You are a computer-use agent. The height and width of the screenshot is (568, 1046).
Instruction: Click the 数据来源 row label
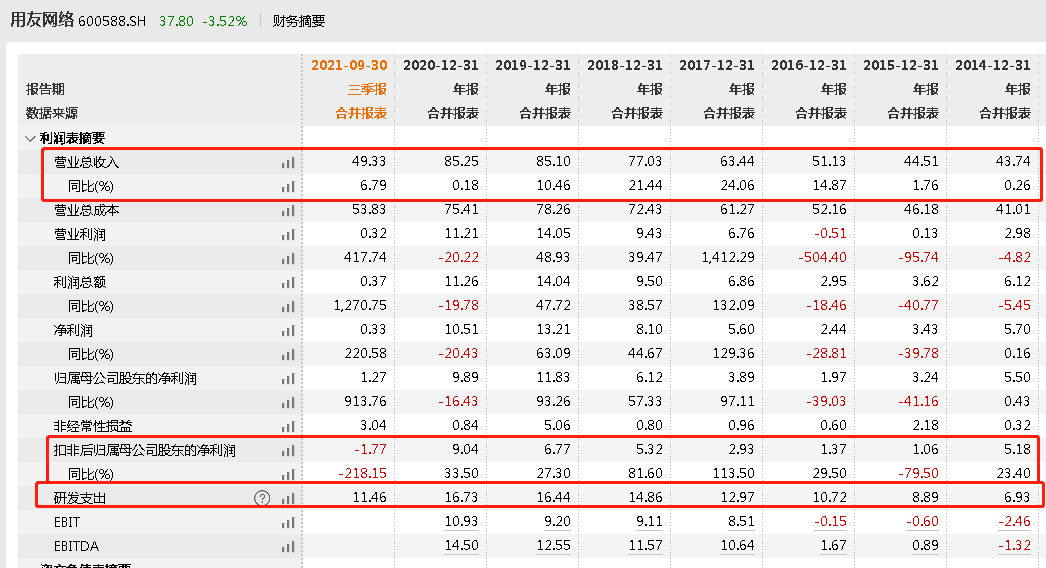coord(52,113)
